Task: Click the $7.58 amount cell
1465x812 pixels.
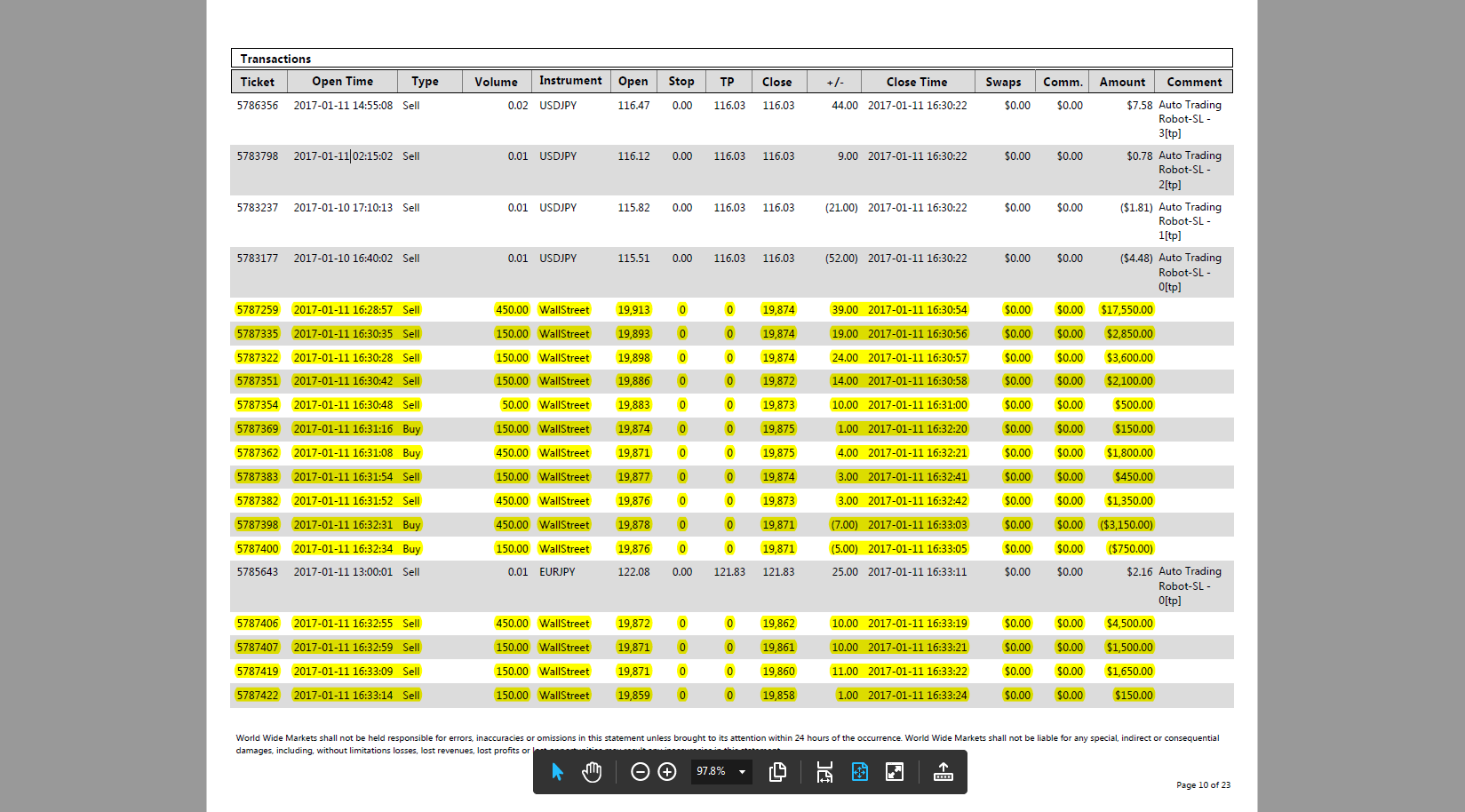Action: (1140, 106)
